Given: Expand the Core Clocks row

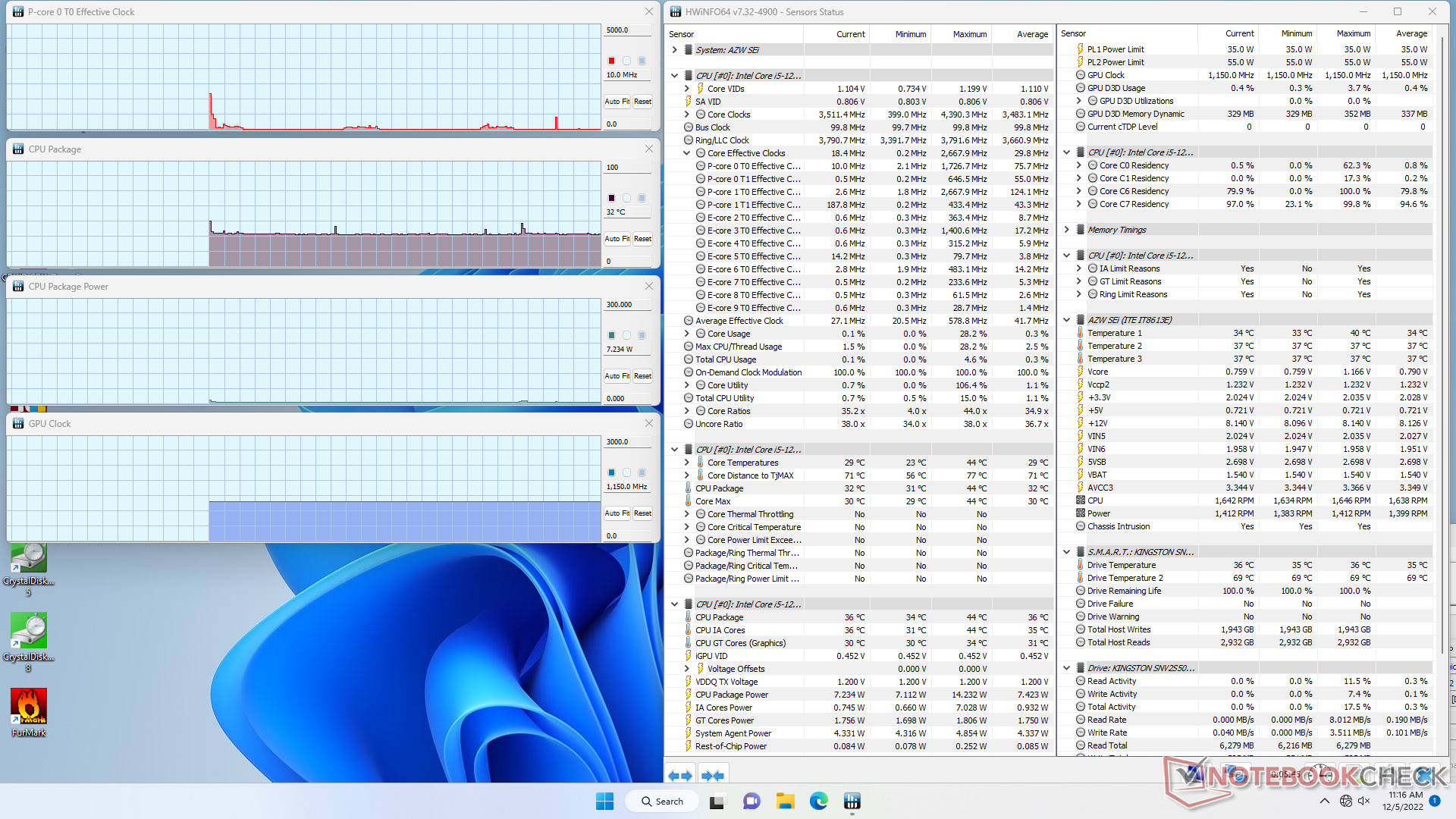Looking at the screenshot, I should 687,115.
